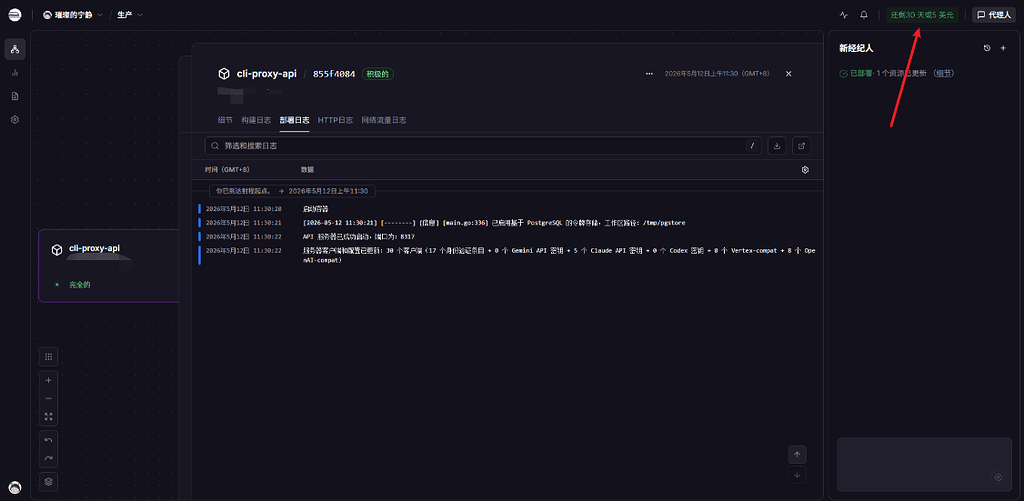Image resolution: width=1024 pixels, height=501 pixels.
Task: Click the 数据 column header
Action: [x=307, y=170]
